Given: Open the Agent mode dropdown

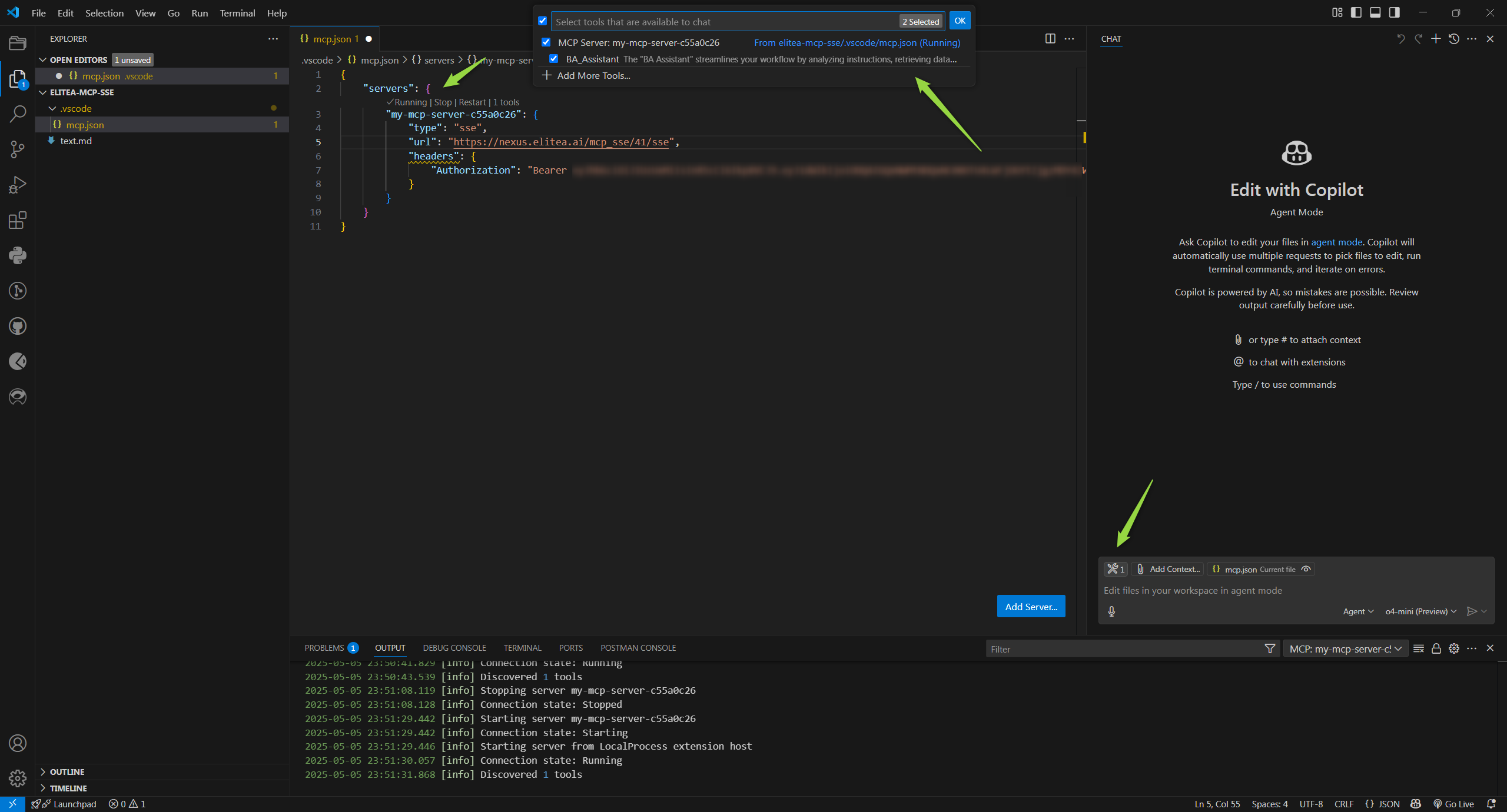Looking at the screenshot, I should point(1358,611).
